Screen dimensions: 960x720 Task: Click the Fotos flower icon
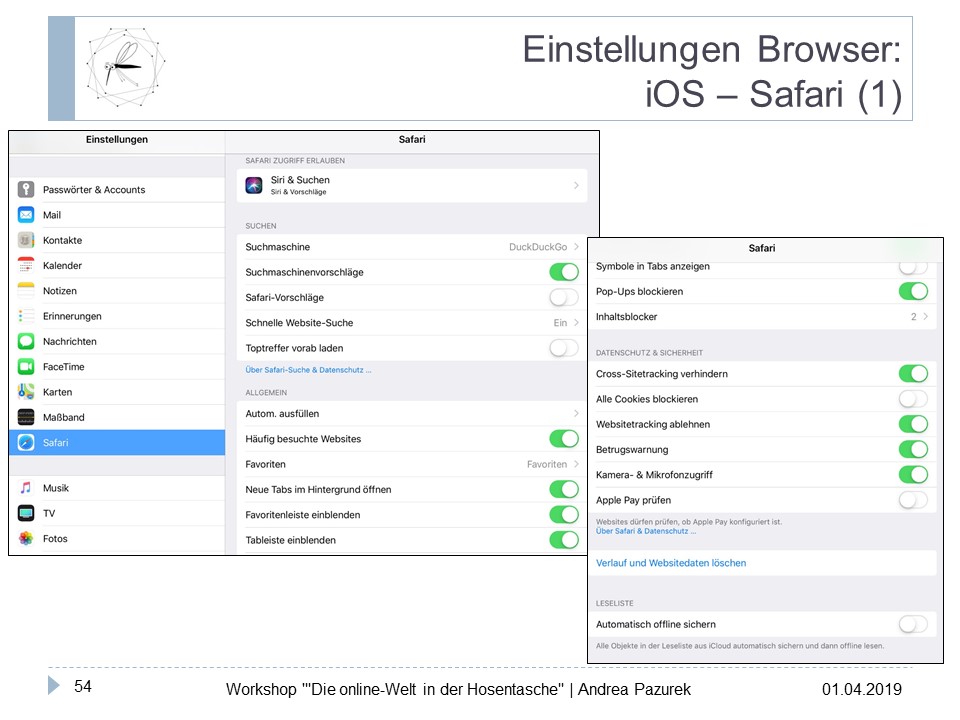pyautogui.click(x=26, y=538)
